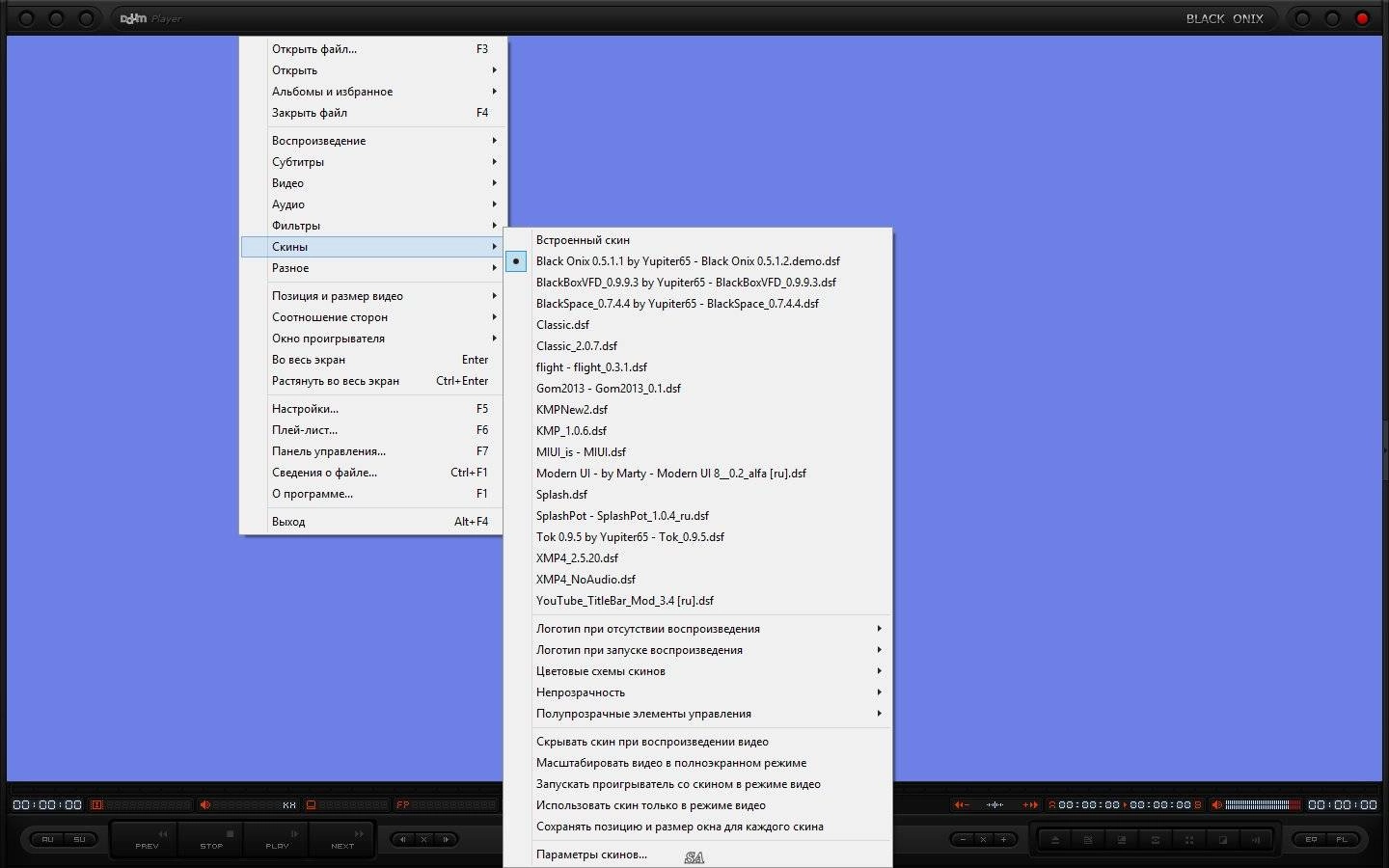1389x868 pixels.
Task: Click the red speaker icon left of KH
Action: 204,805
